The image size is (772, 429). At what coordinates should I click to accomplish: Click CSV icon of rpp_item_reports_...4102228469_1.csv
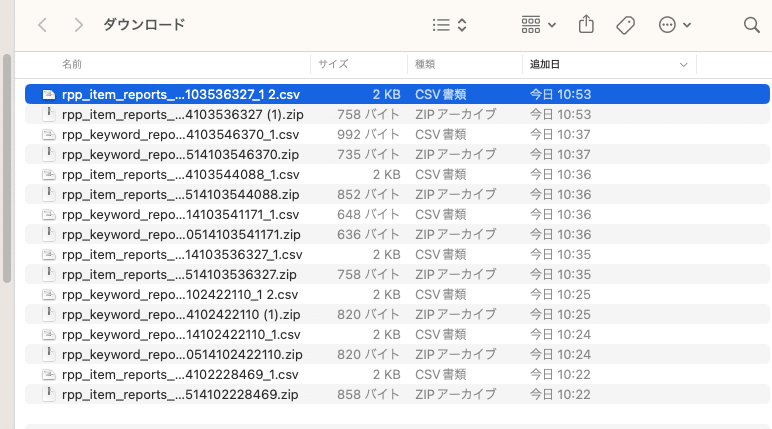coord(48,374)
